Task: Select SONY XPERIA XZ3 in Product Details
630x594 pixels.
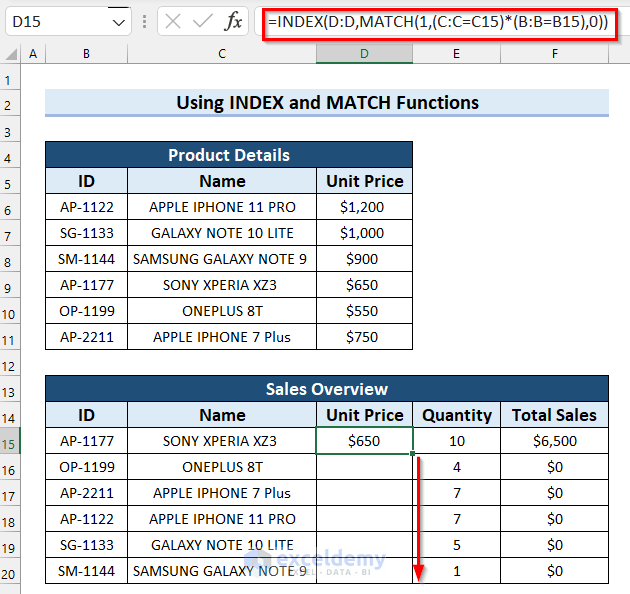Action: [222, 285]
